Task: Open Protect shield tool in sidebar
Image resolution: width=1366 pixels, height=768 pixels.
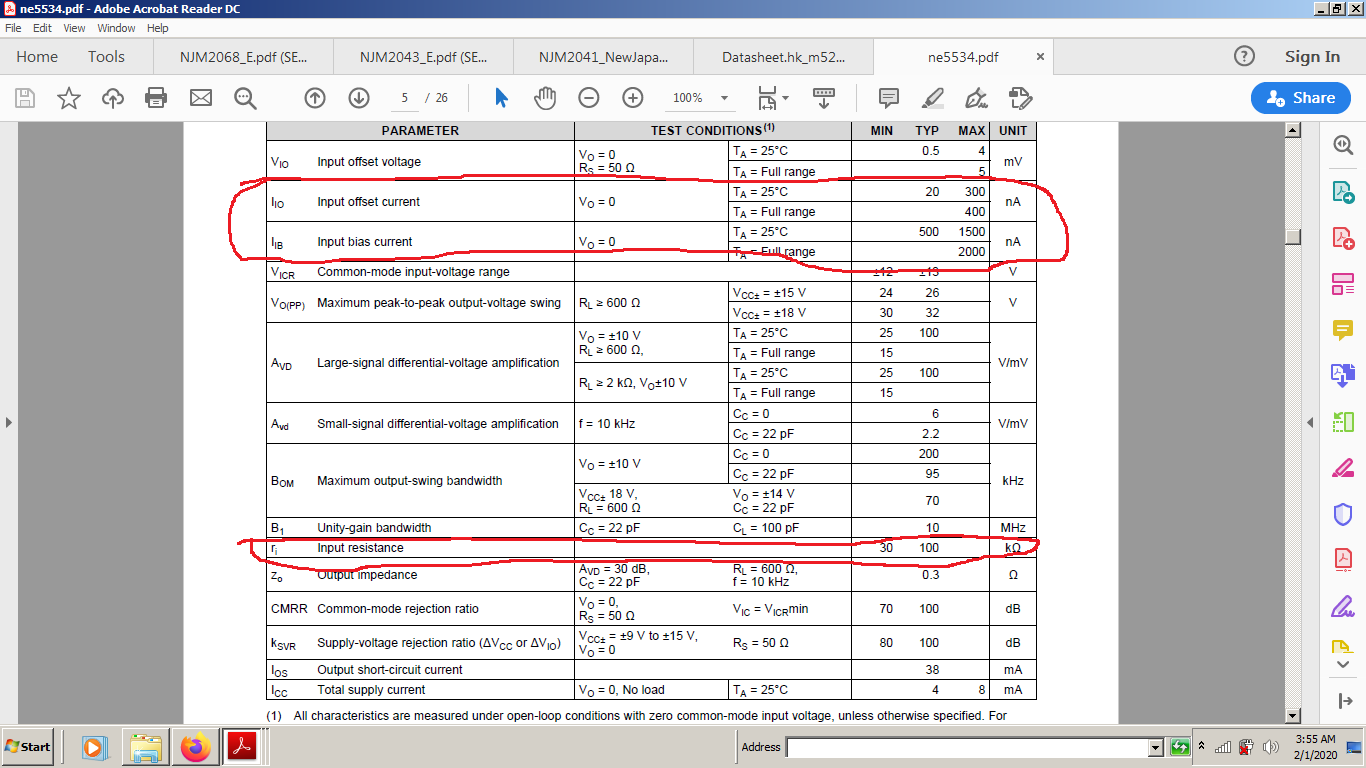Action: pos(1343,514)
